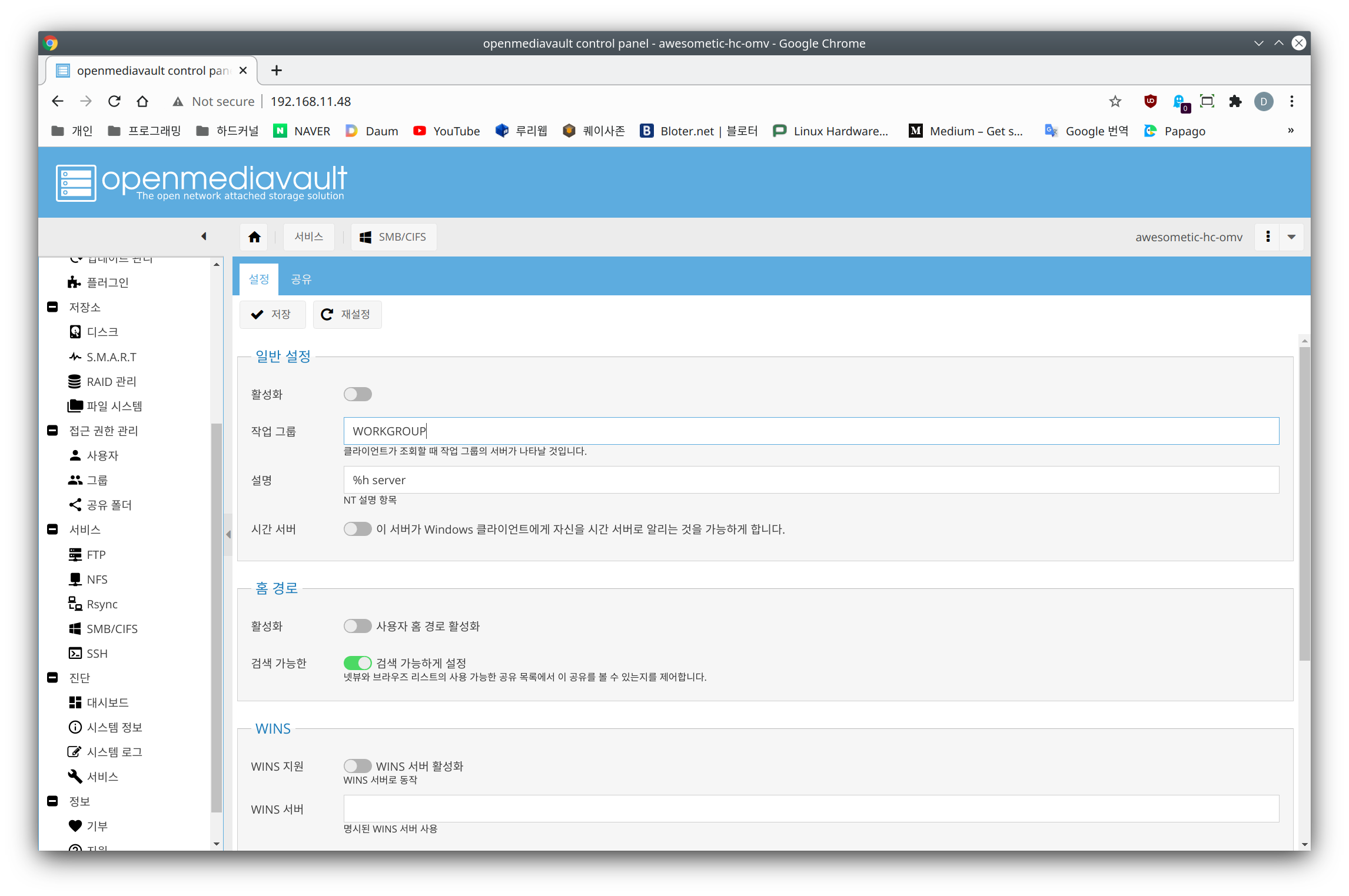This screenshot has height=896, width=1349.
Task: Open the 디스크 sidebar entry
Action: (x=102, y=332)
